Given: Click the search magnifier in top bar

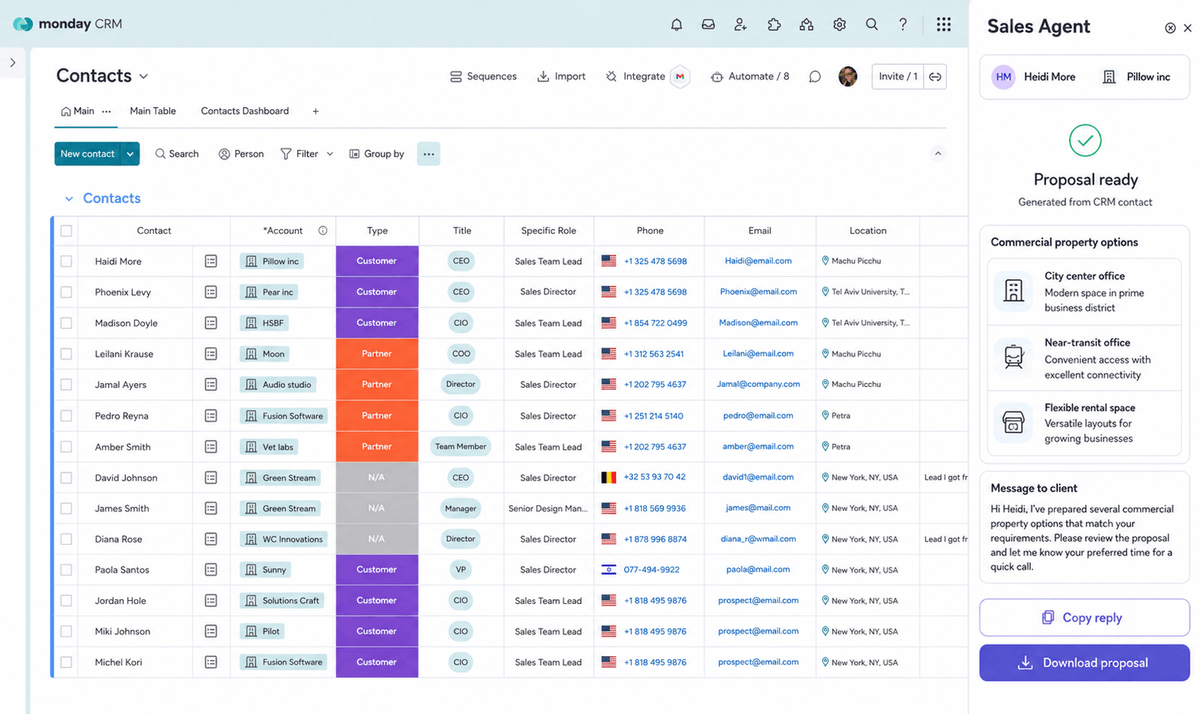Looking at the screenshot, I should (872, 24).
